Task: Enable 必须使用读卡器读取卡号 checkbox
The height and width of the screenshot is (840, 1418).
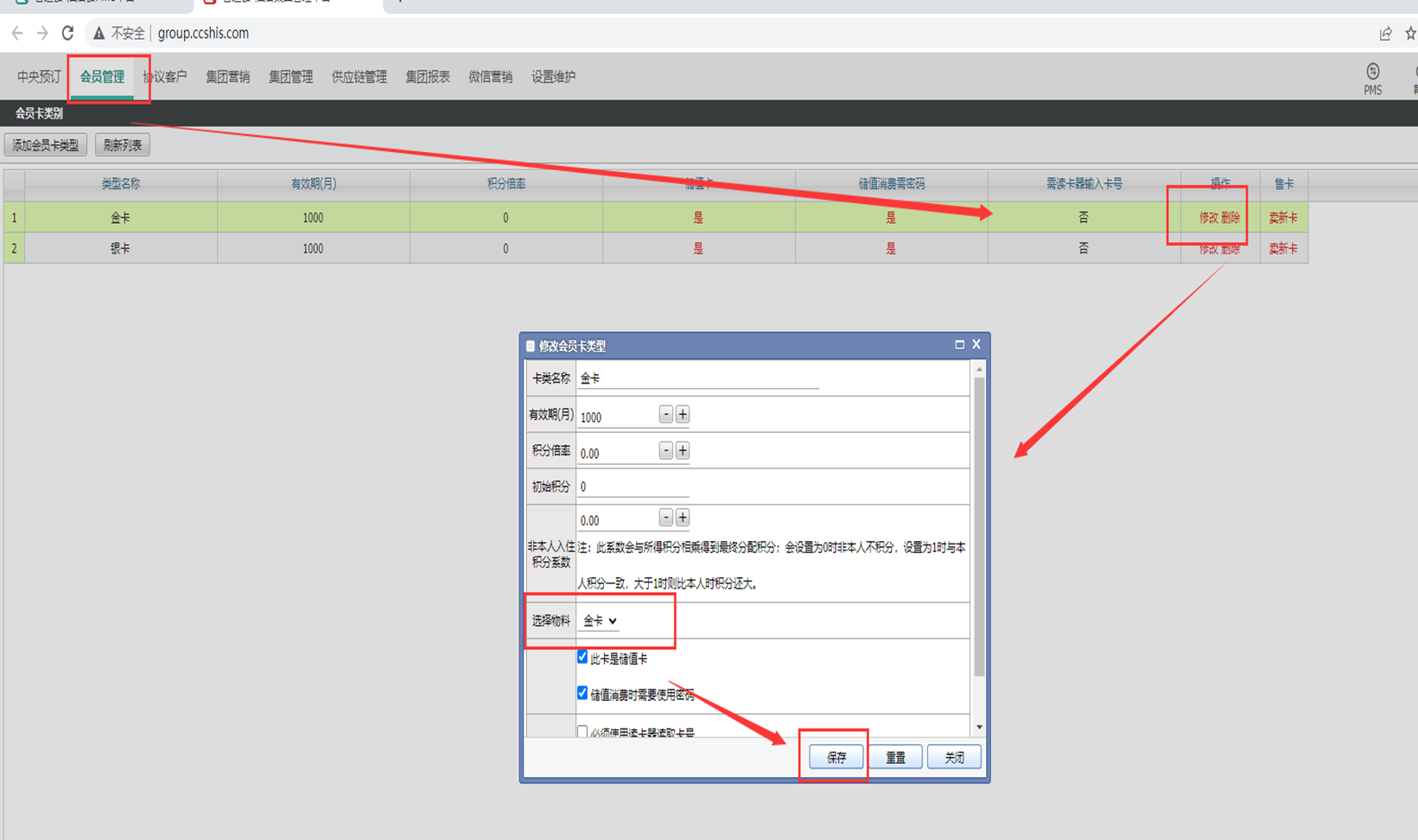Action: (x=582, y=732)
